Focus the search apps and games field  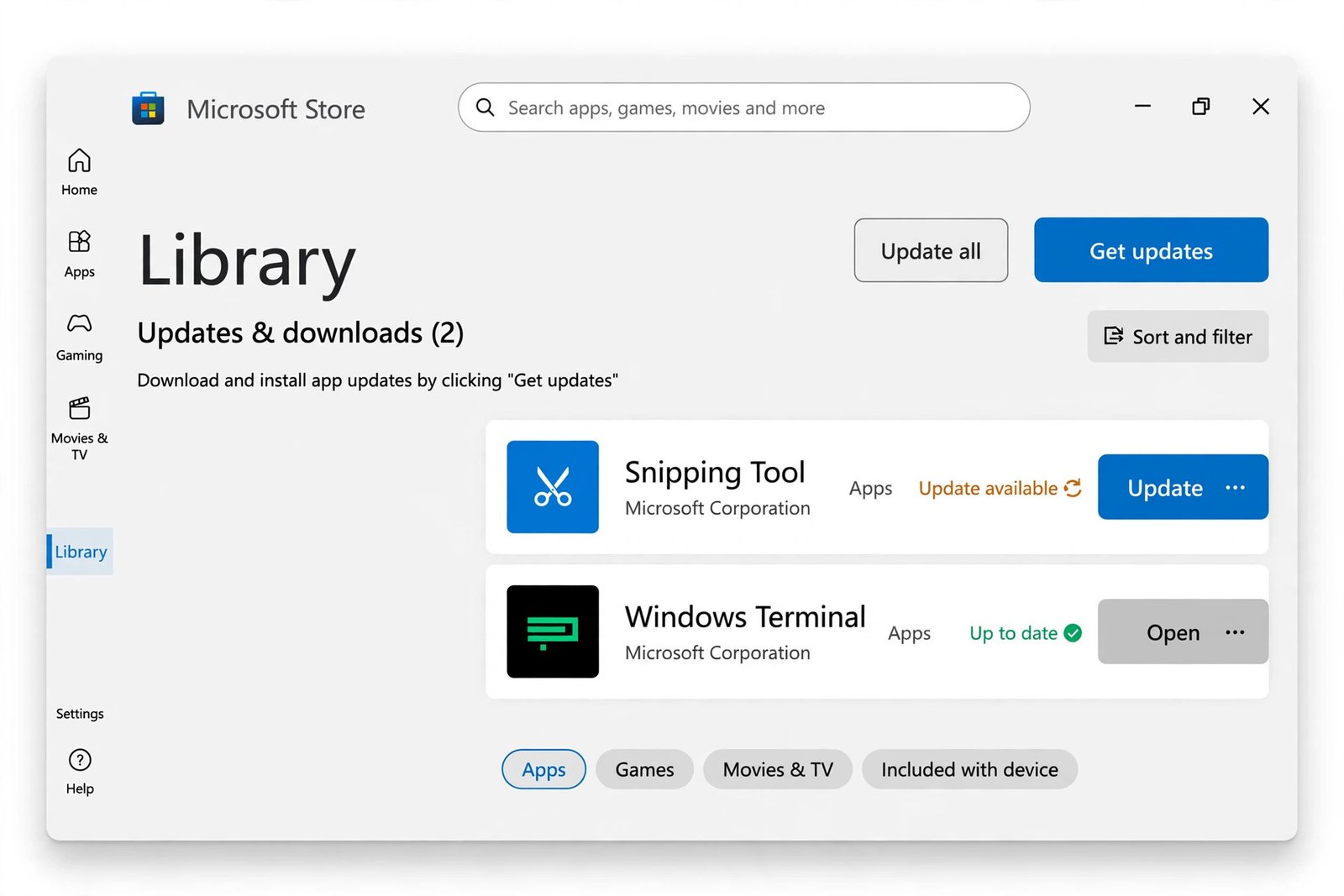point(743,107)
